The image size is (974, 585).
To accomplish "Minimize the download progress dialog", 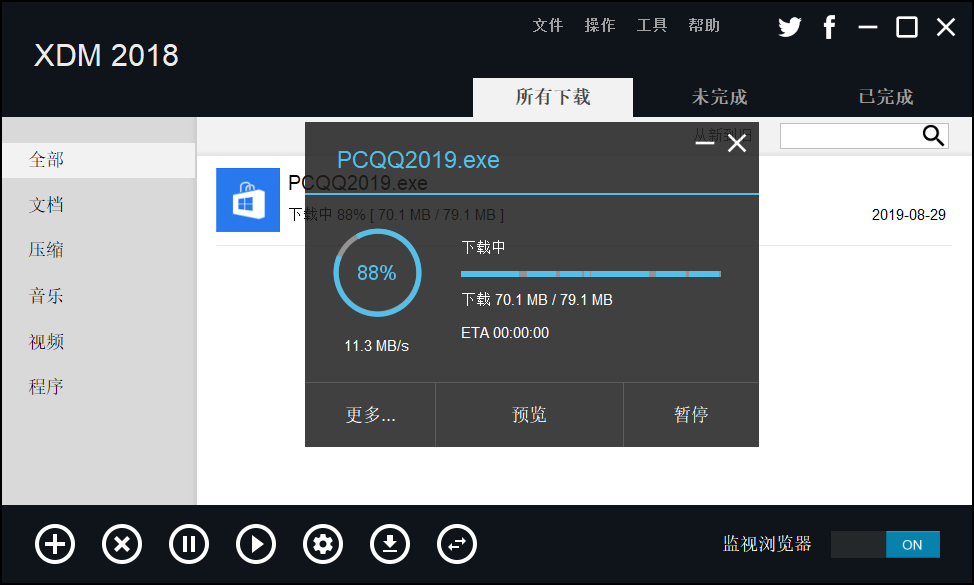I will [x=704, y=143].
